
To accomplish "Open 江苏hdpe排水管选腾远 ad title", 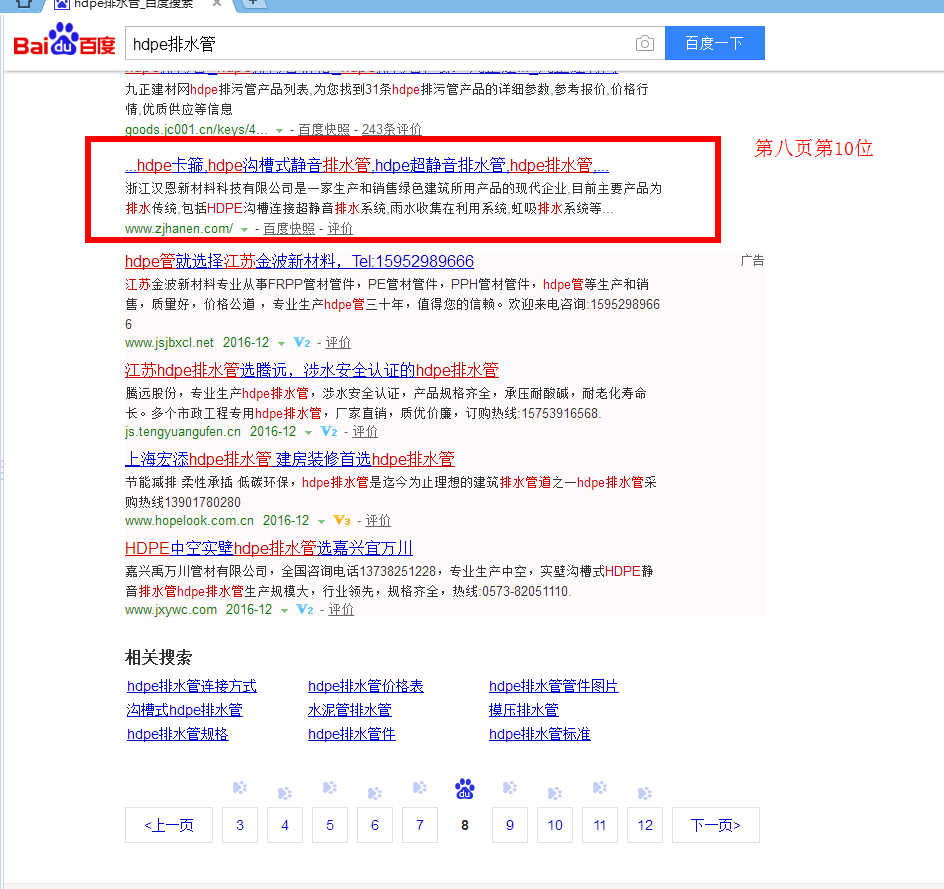I will click(x=312, y=370).
